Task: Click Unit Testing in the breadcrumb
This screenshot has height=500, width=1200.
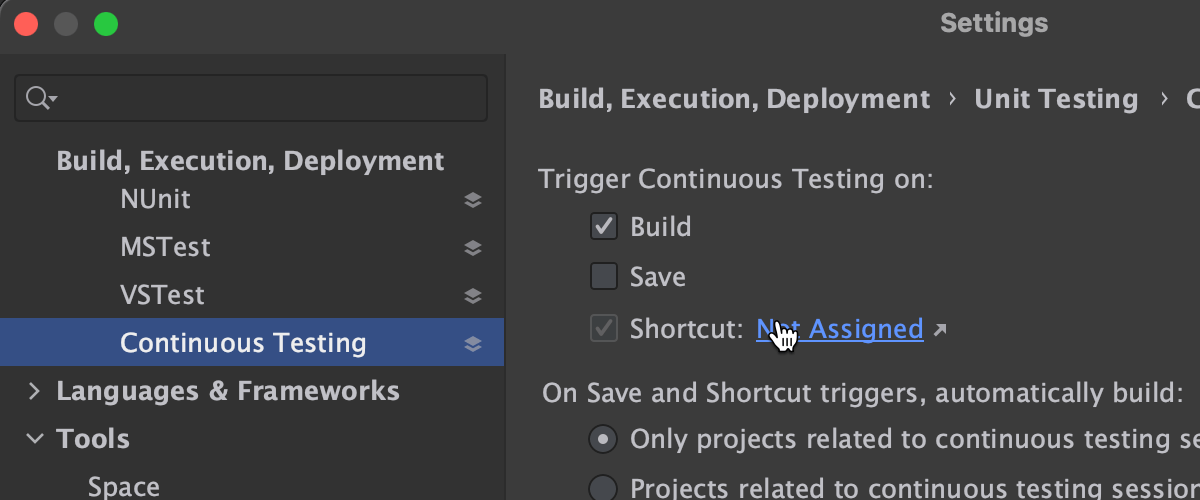Action: pyautogui.click(x=1056, y=99)
